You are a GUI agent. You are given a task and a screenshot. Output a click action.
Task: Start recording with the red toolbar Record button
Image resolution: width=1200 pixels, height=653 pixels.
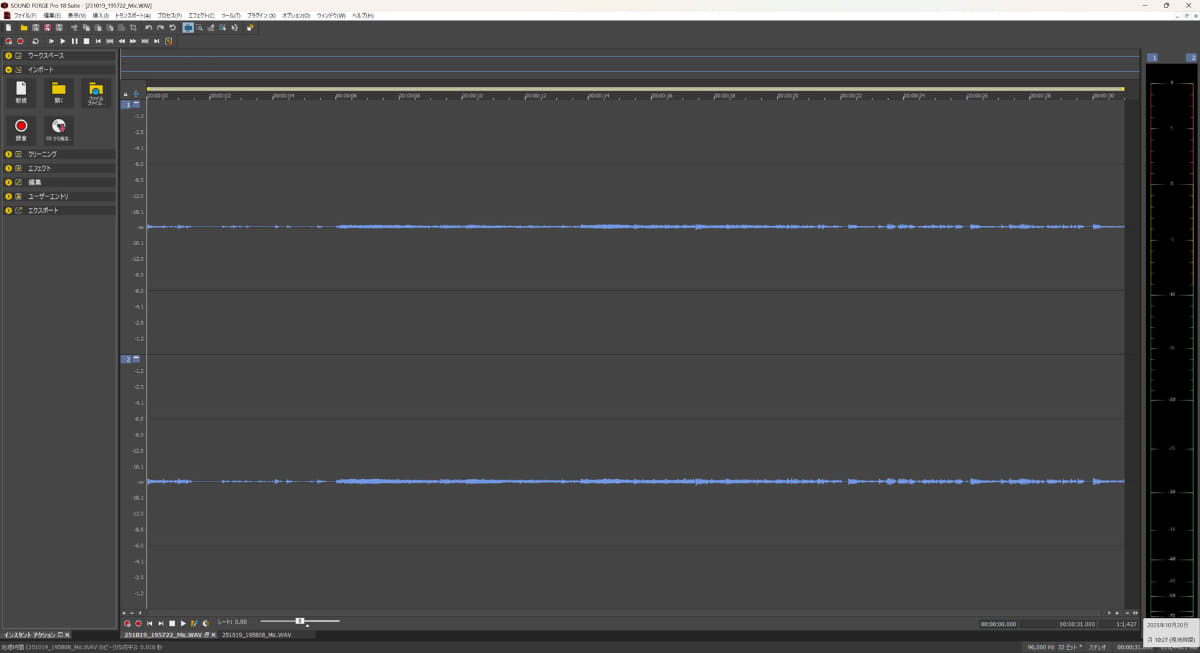(x=20, y=41)
